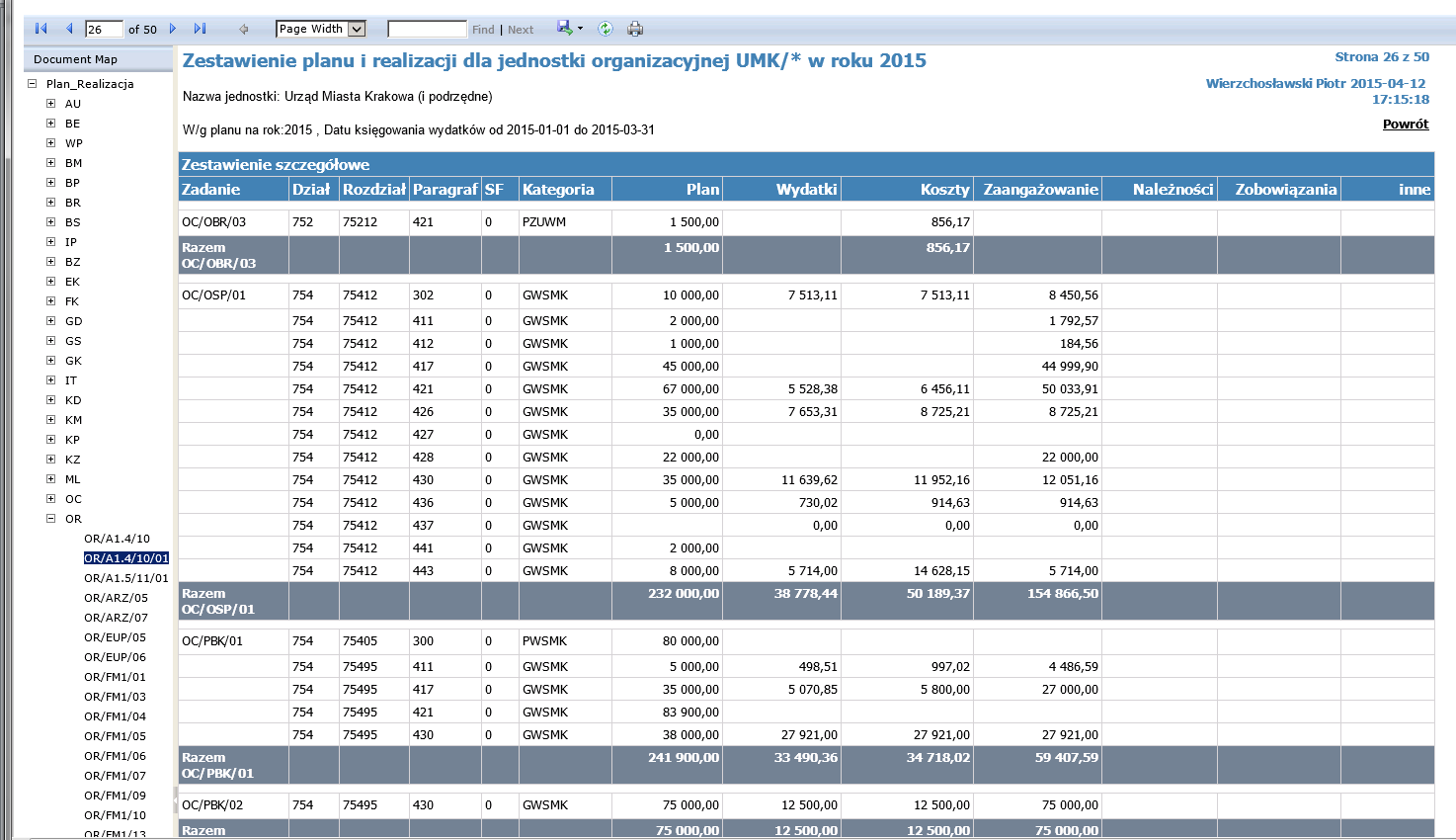Open OR/EUP/06 in document map
The width and height of the screenshot is (1456, 840).
tap(115, 657)
